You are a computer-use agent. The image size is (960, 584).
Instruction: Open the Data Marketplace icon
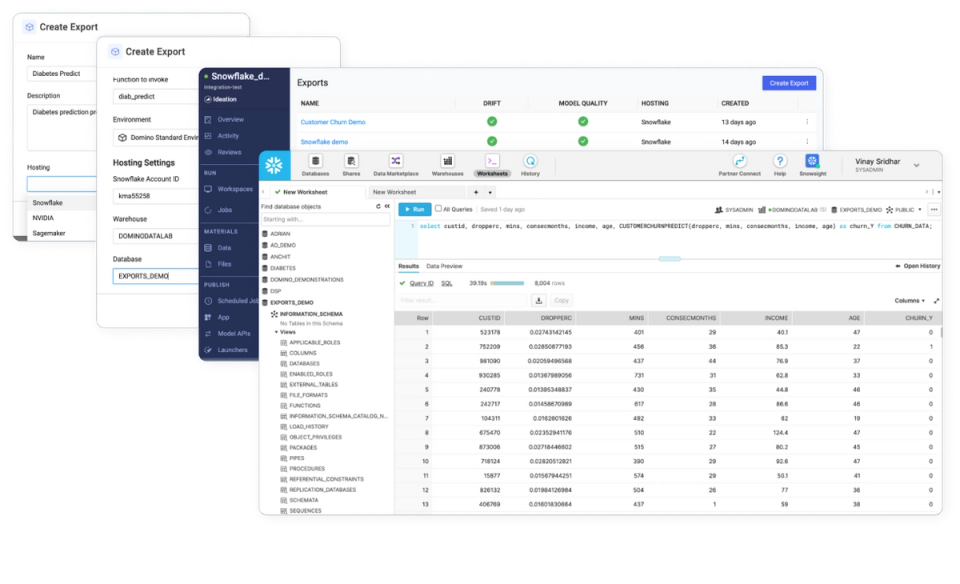pos(396,161)
